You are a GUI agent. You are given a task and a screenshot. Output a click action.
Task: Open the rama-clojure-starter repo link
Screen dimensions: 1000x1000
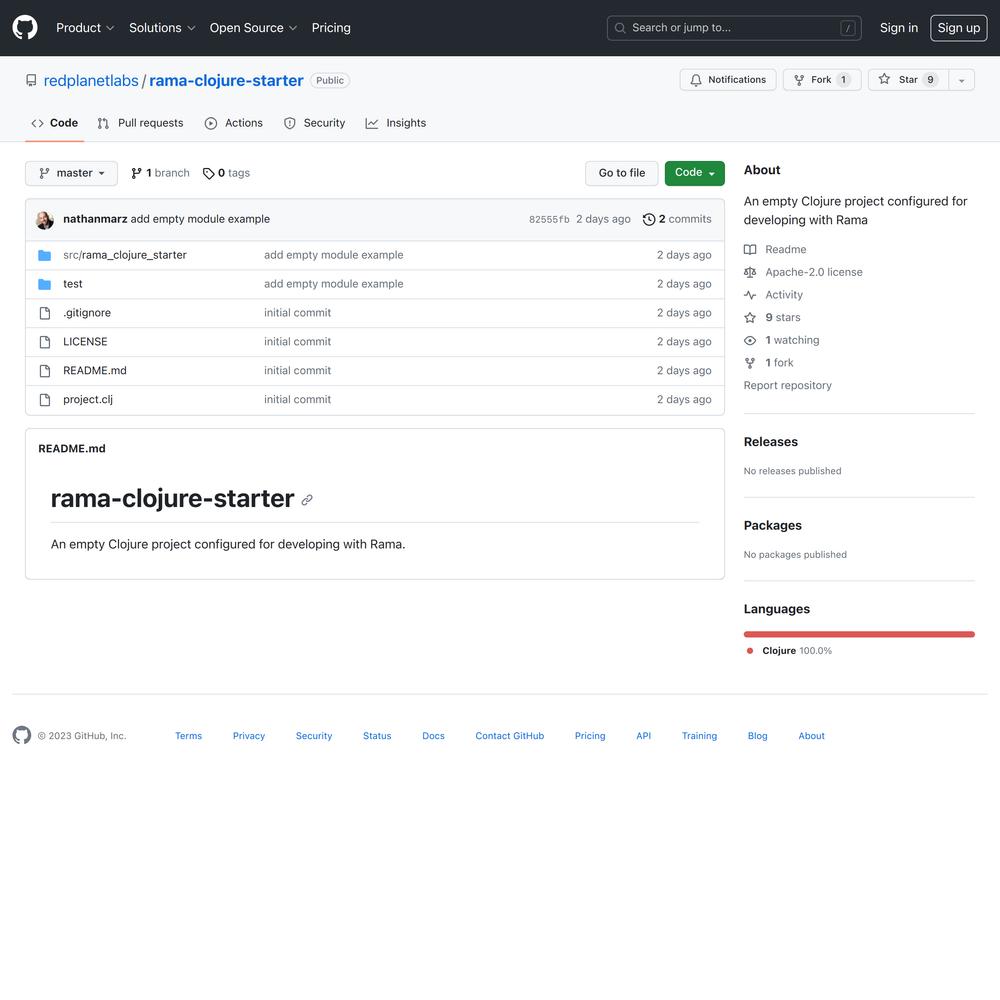(226, 81)
